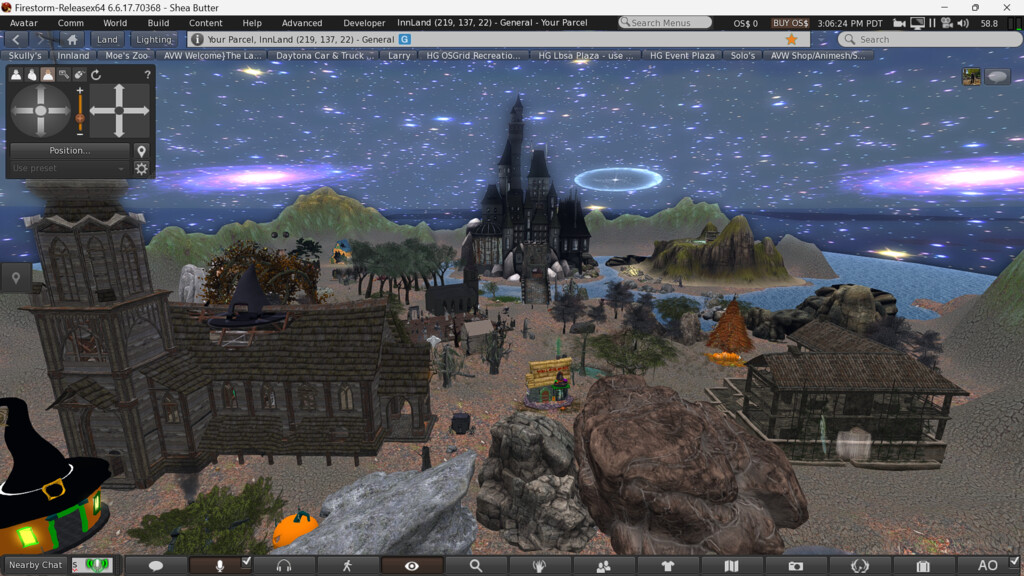This screenshot has height=576, width=1024.
Task: Open the World menu
Action: pos(115,23)
